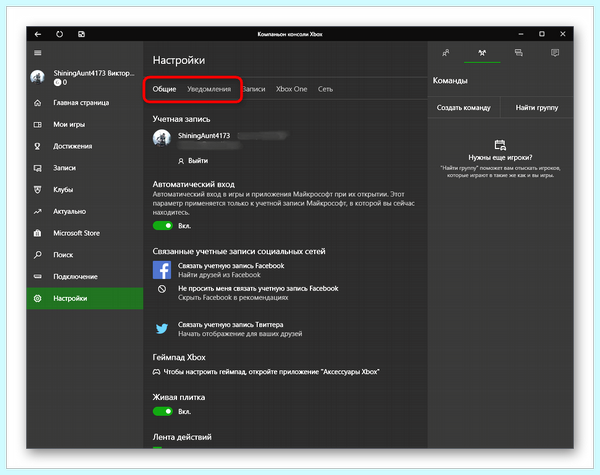
Task: Switch to the Общие tab
Action: pos(164,89)
